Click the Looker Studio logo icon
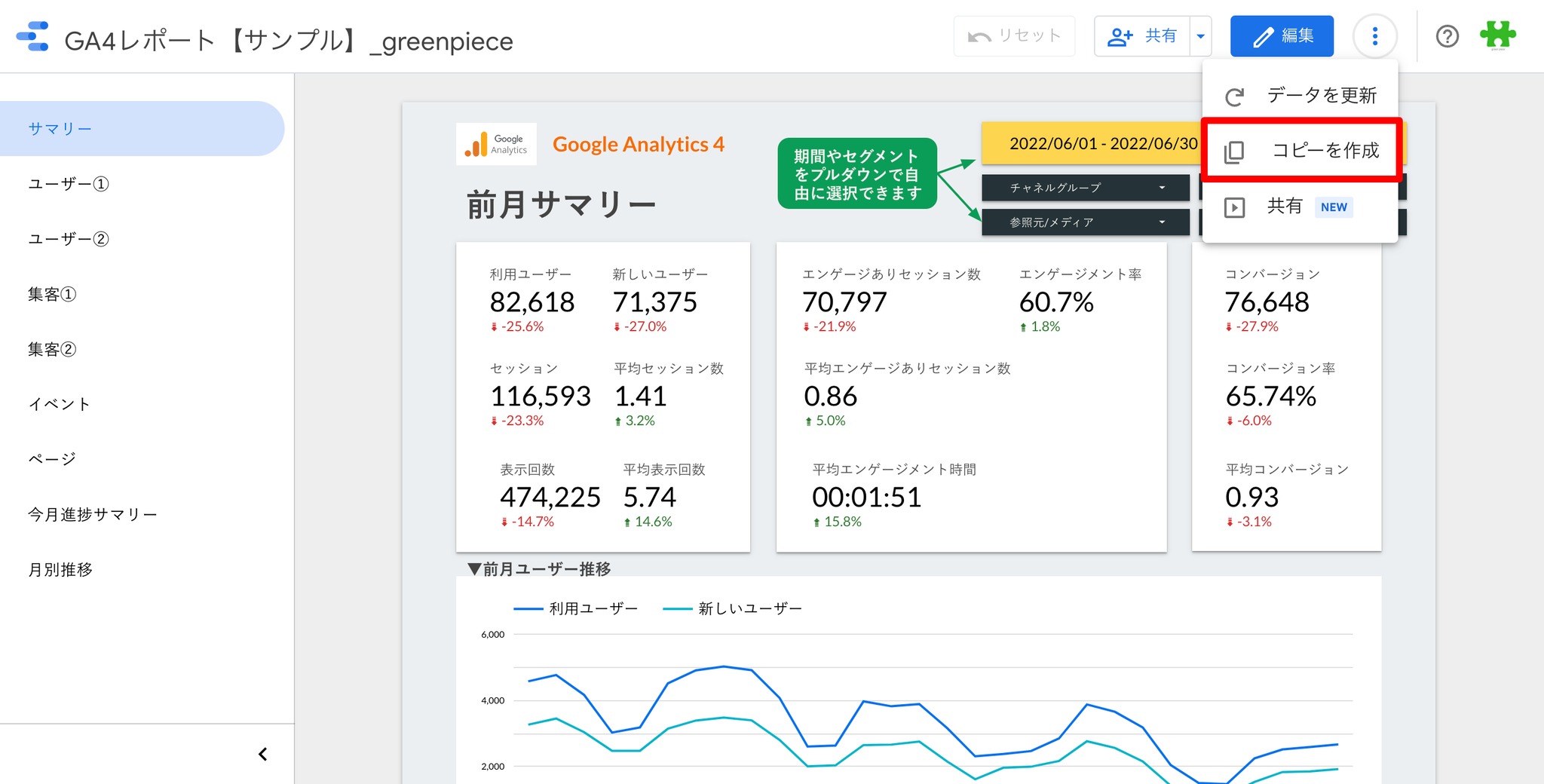This screenshot has height=784, width=1544. (x=32, y=36)
